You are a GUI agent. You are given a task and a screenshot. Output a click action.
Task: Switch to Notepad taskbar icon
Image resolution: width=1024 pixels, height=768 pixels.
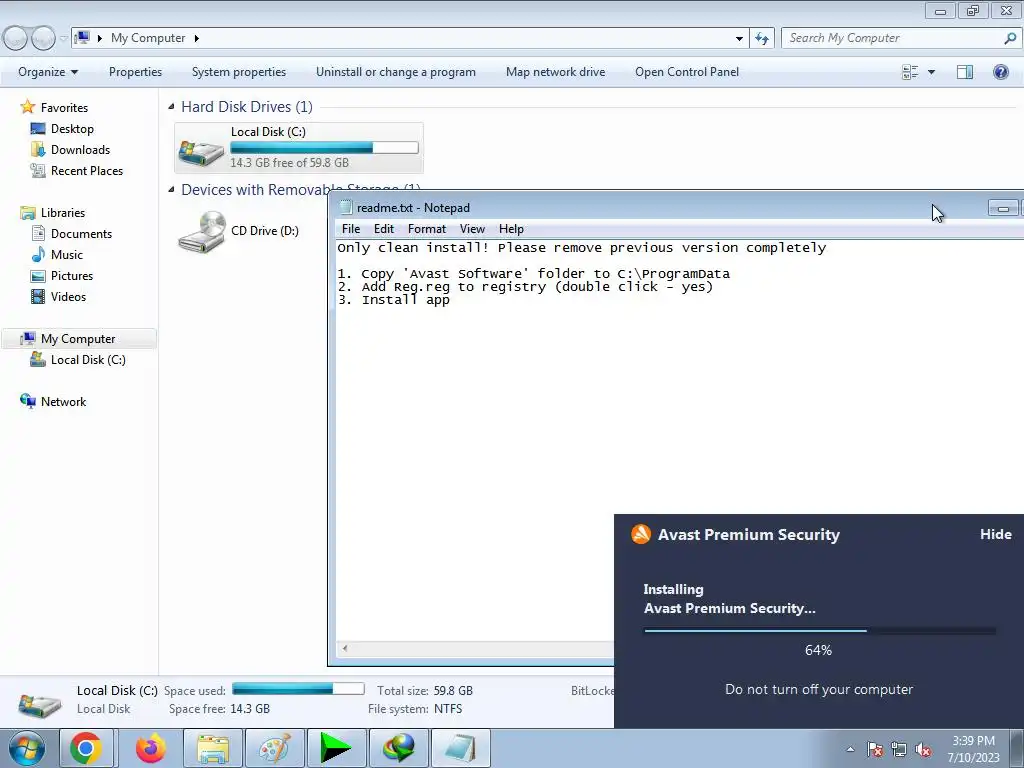click(x=460, y=748)
